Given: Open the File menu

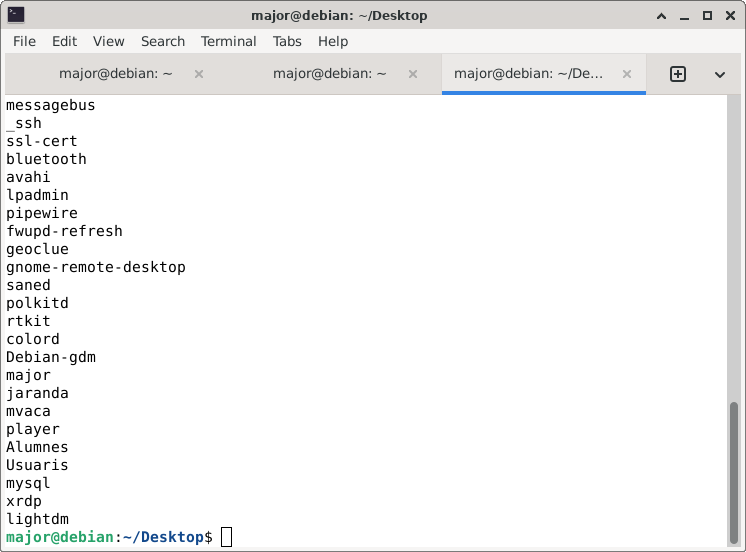Looking at the screenshot, I should click(x=24, y=41).
